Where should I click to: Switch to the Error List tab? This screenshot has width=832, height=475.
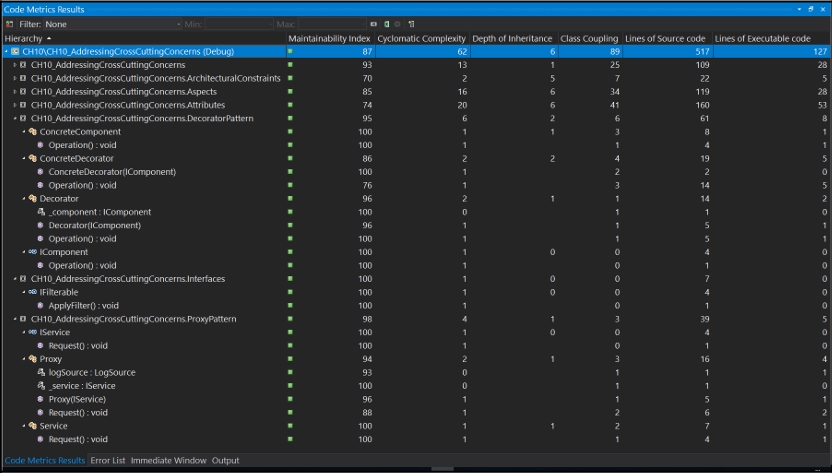pos(108,461)
